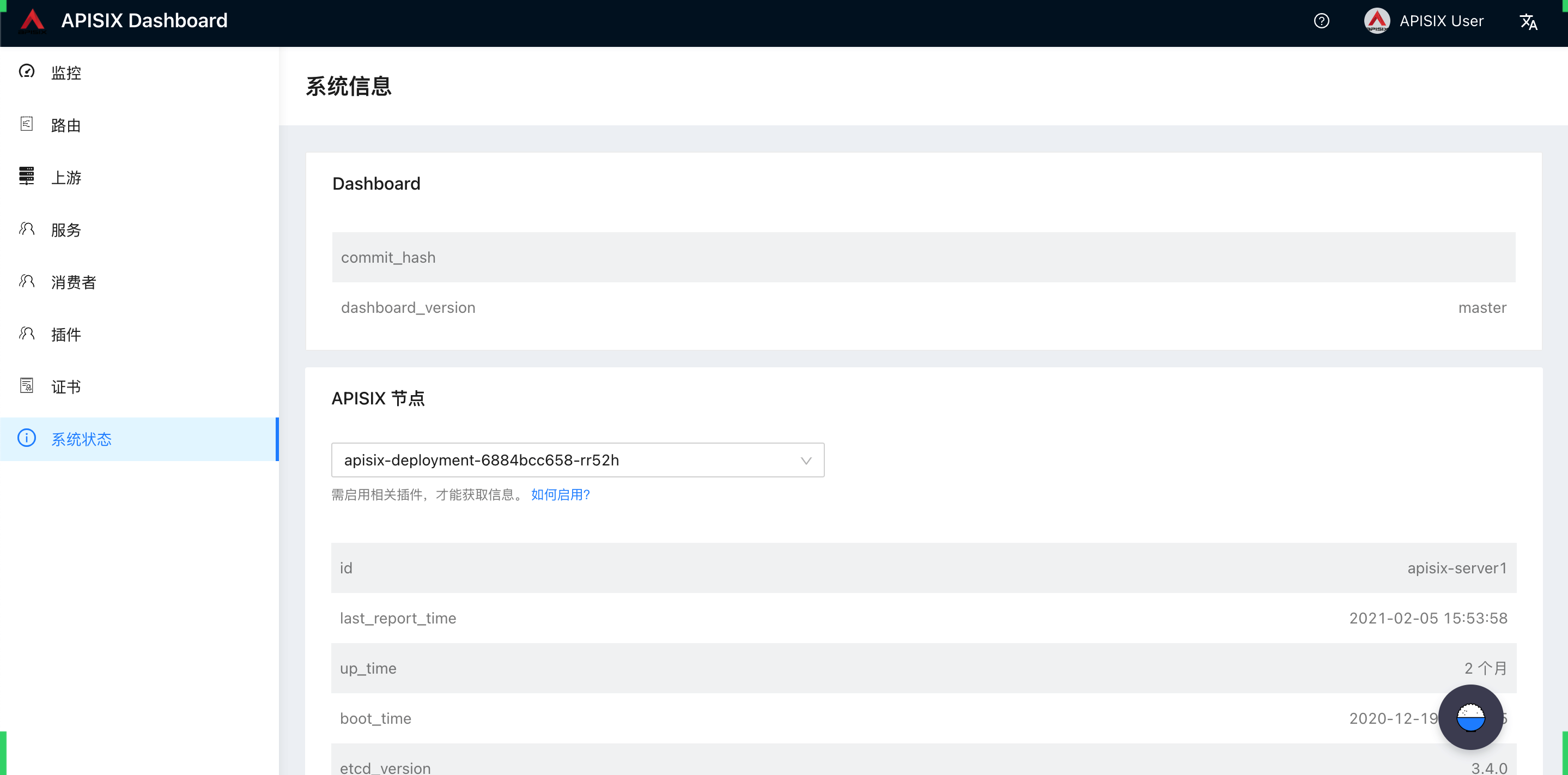Open the 系统状态 menu item

[x=81, y=439]
